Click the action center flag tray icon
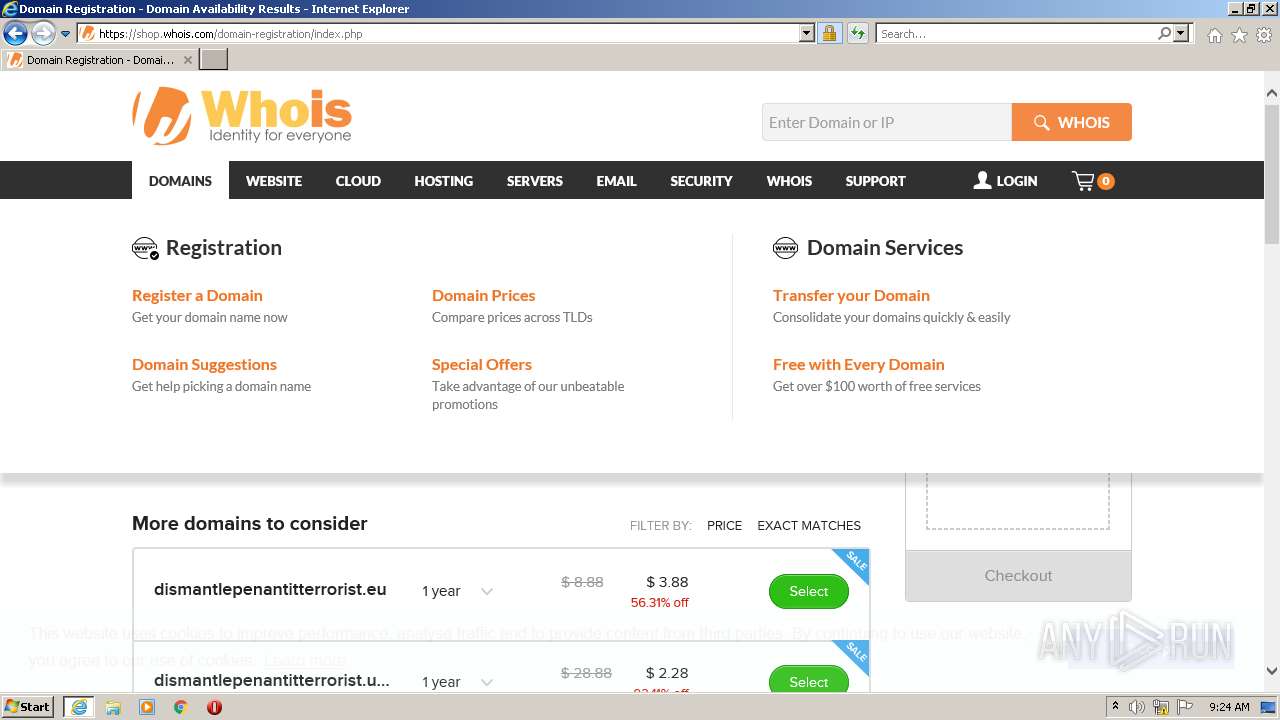 1185,707
